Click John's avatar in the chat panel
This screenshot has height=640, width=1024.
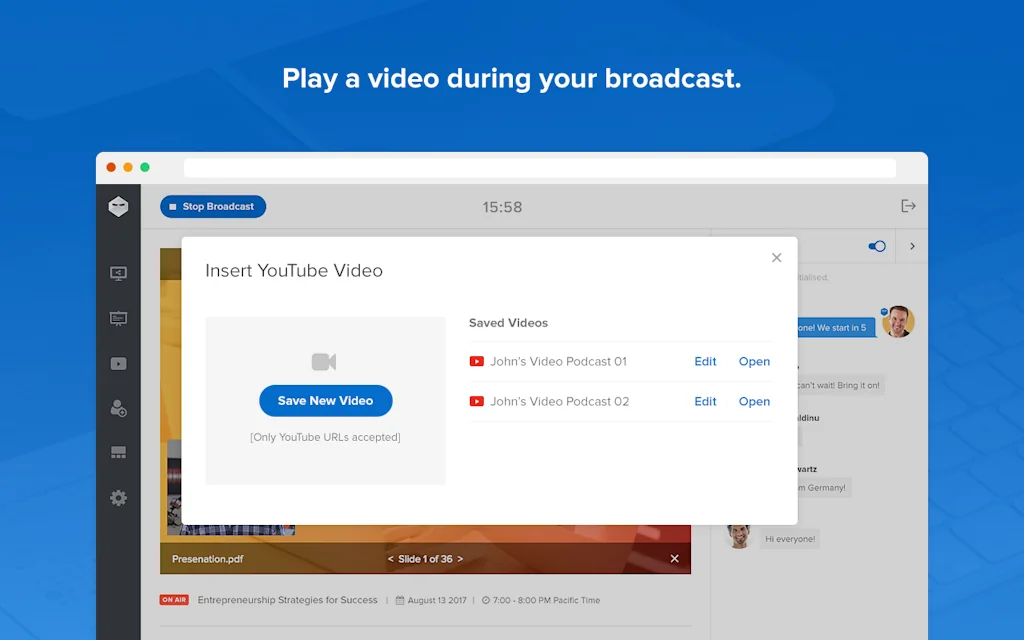coord(897,322)
